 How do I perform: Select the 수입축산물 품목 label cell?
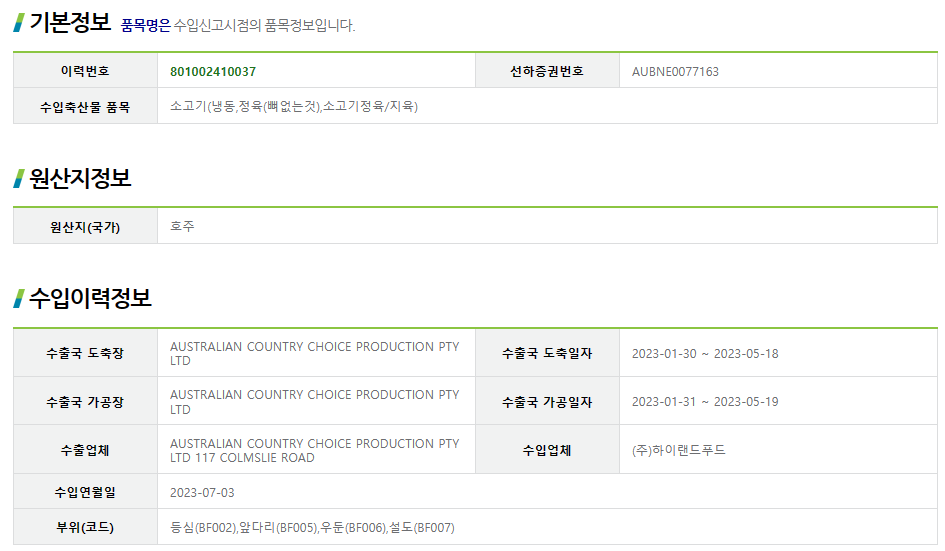[x=85, y=107]
